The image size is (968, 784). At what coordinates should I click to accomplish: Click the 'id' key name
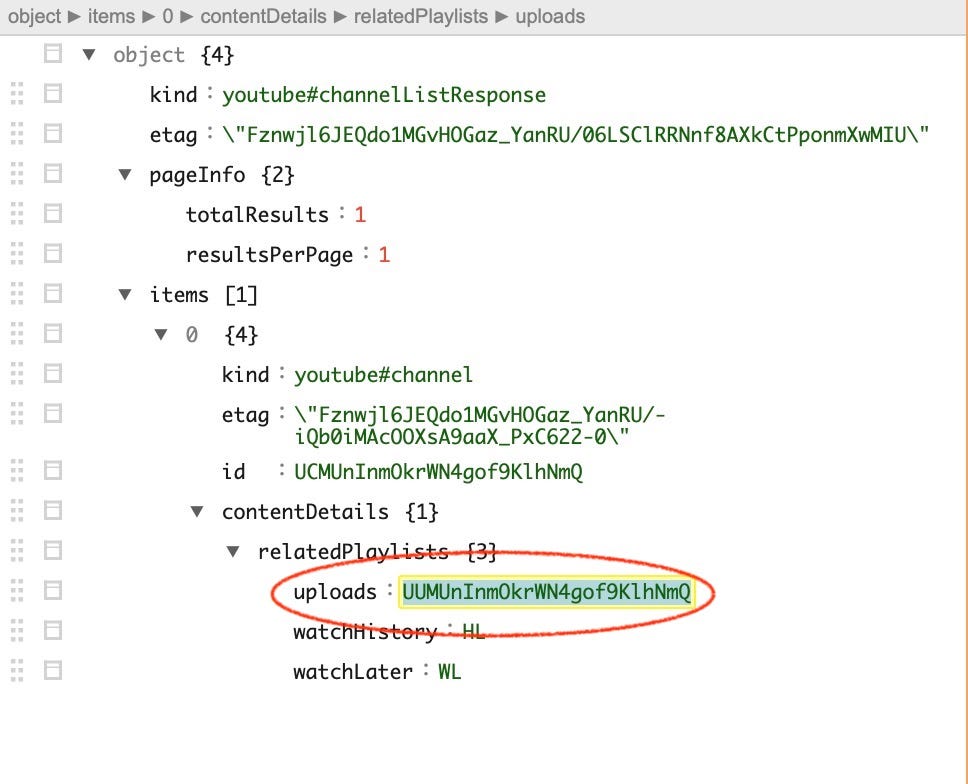[x=233, y=472]
